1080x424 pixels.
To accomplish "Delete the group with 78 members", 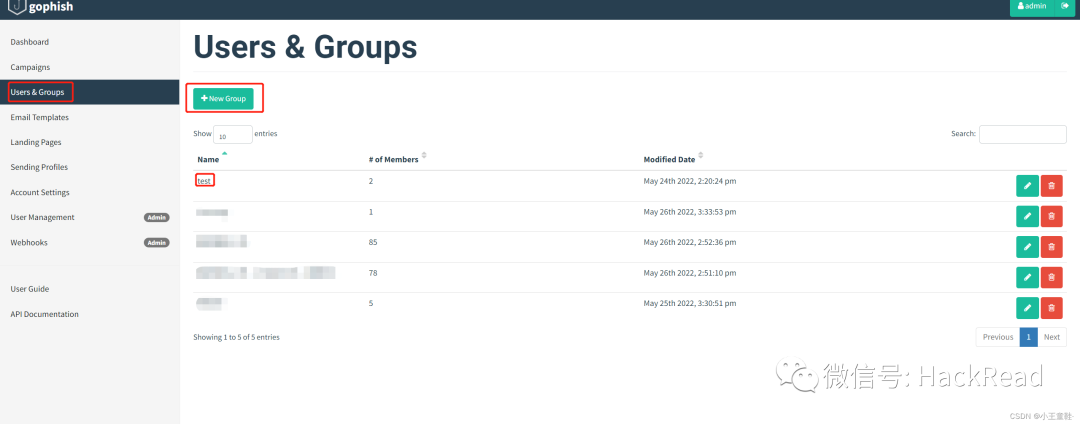I will point(1051,277).
